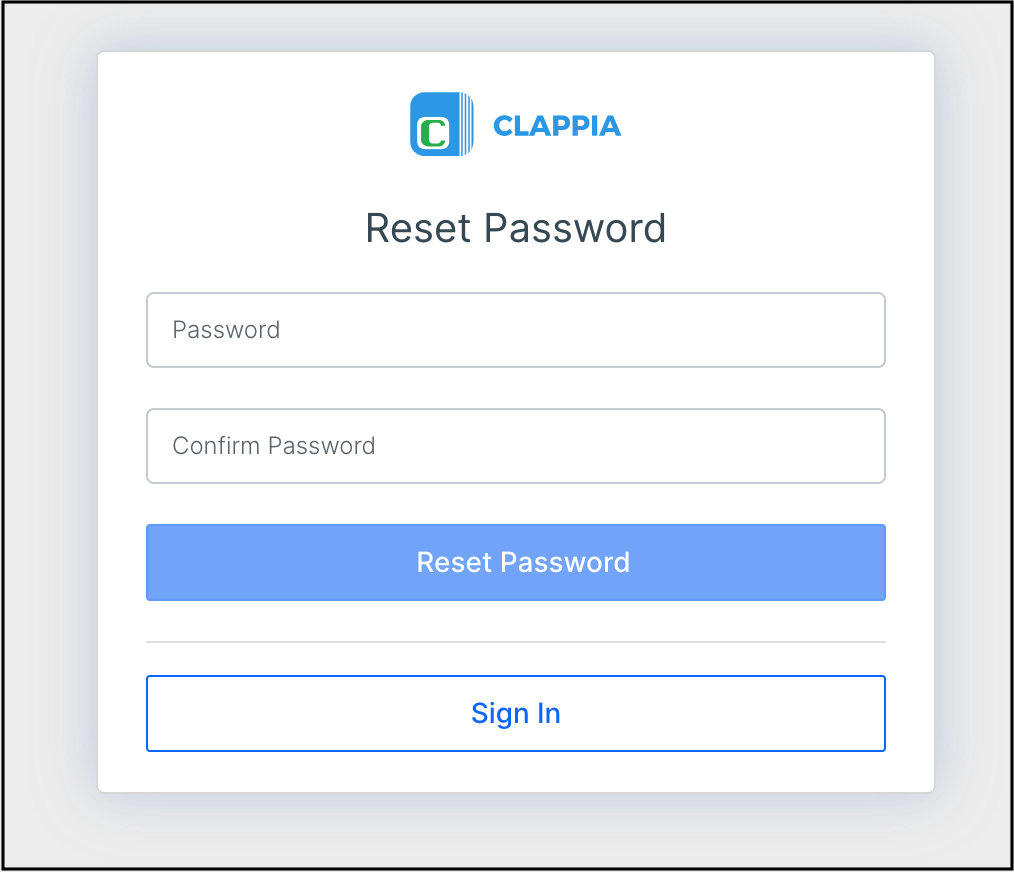
Task: Select the outlined Sign In control
Action: point(515,713)
